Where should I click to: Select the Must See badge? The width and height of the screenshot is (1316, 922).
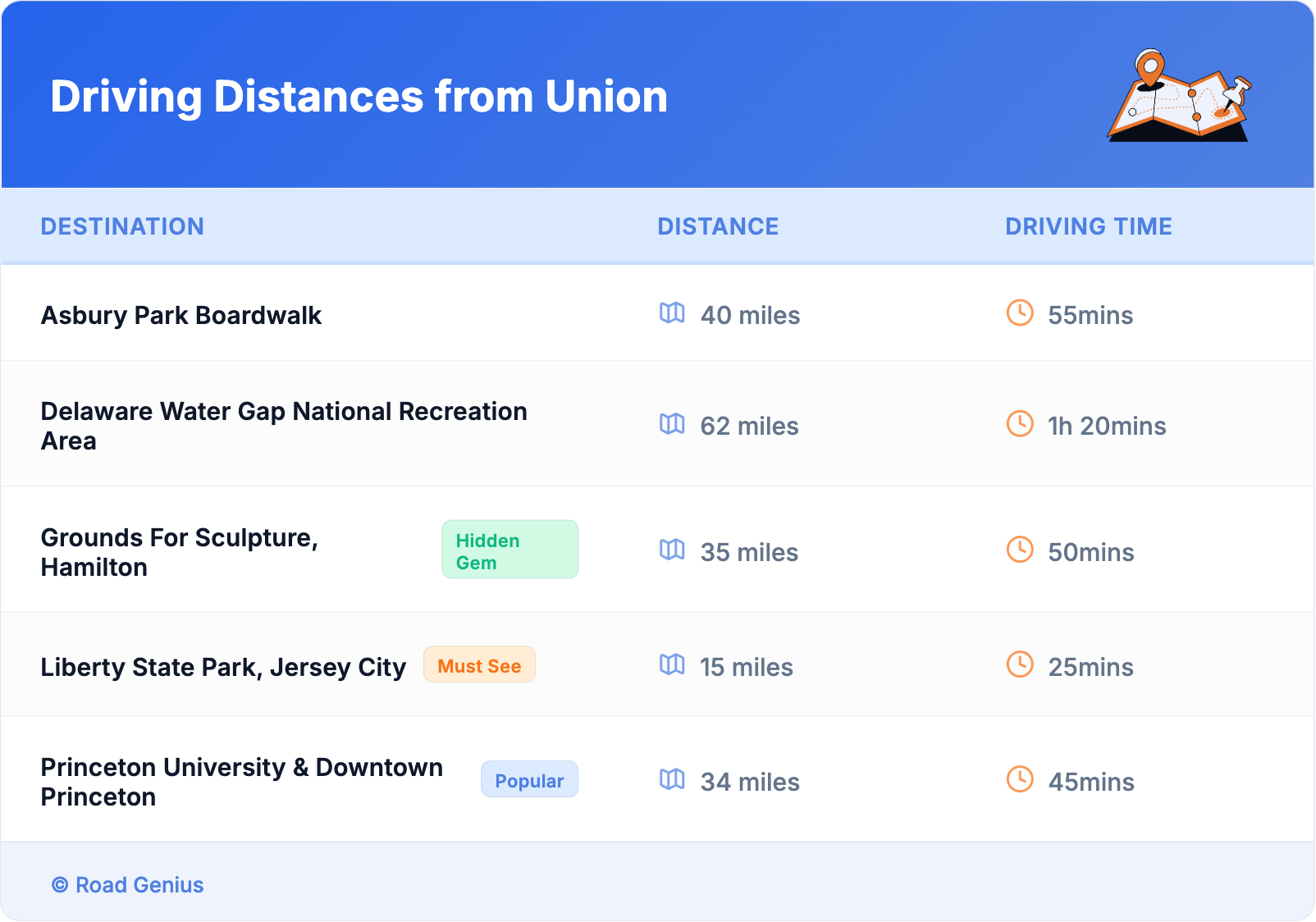click(x=479, y=665)
